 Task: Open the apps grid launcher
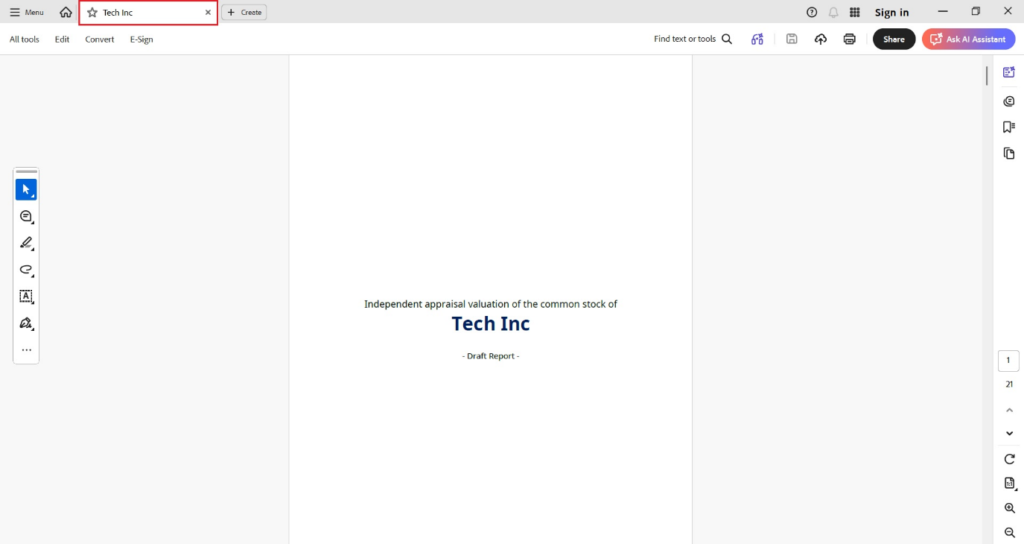[854, 12]
